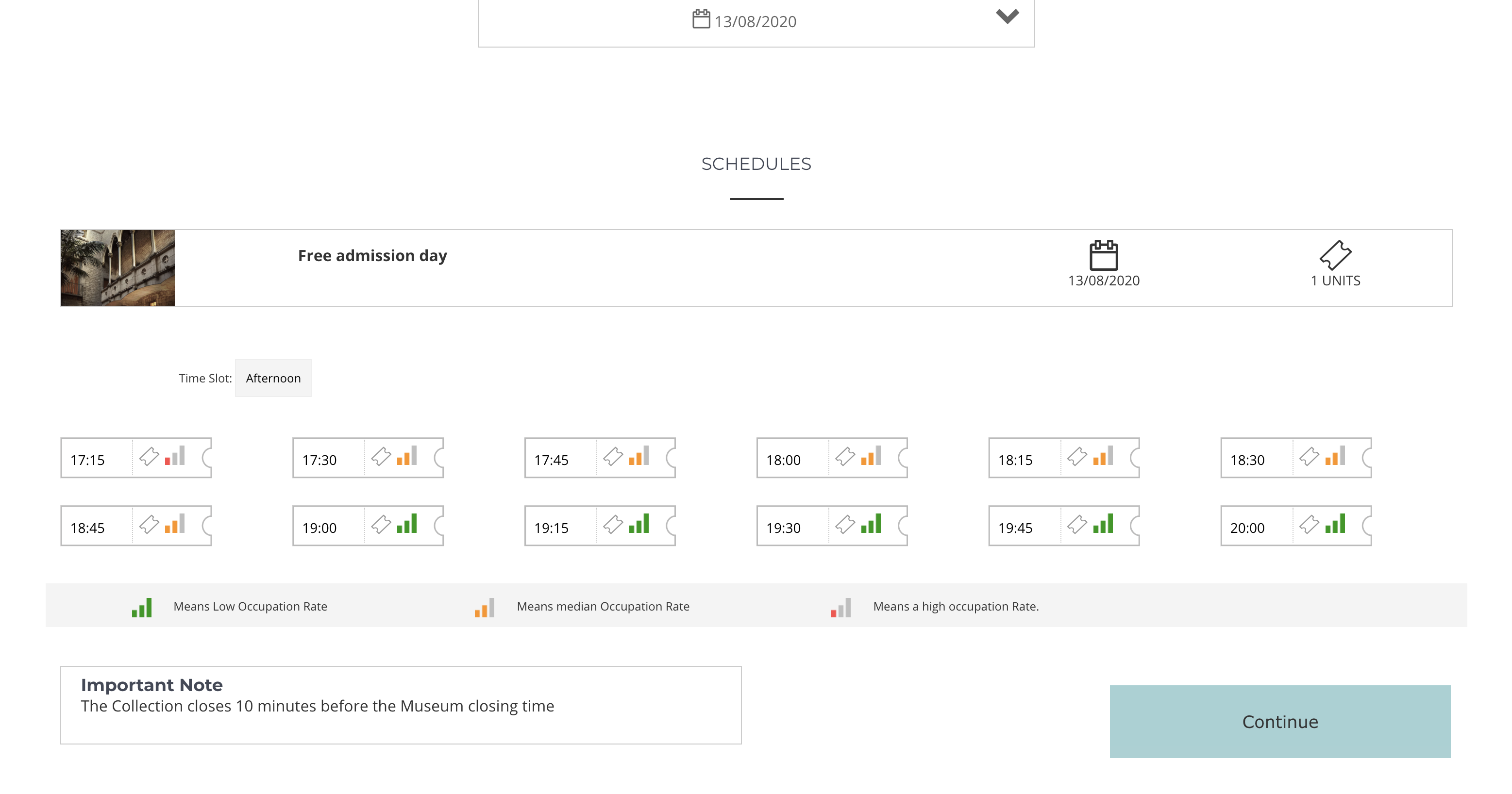Click the ticket icon in the 20:00 slot

click(x=1309, y=524)
